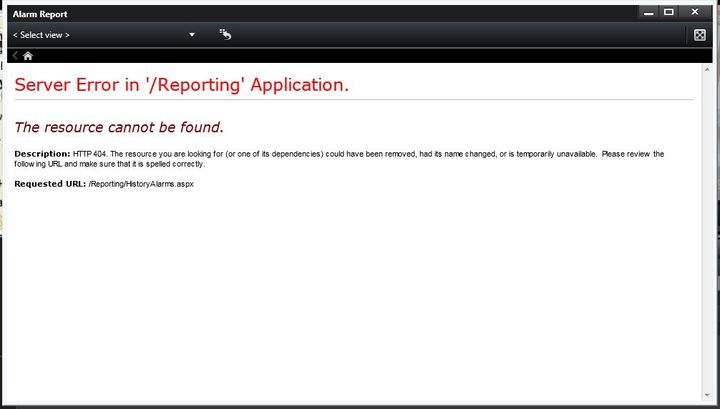Click the Server Error in '/Reporting' heading
Image resolution: width=720 pixels, height=409 pixels.
[x=181, y=84]
